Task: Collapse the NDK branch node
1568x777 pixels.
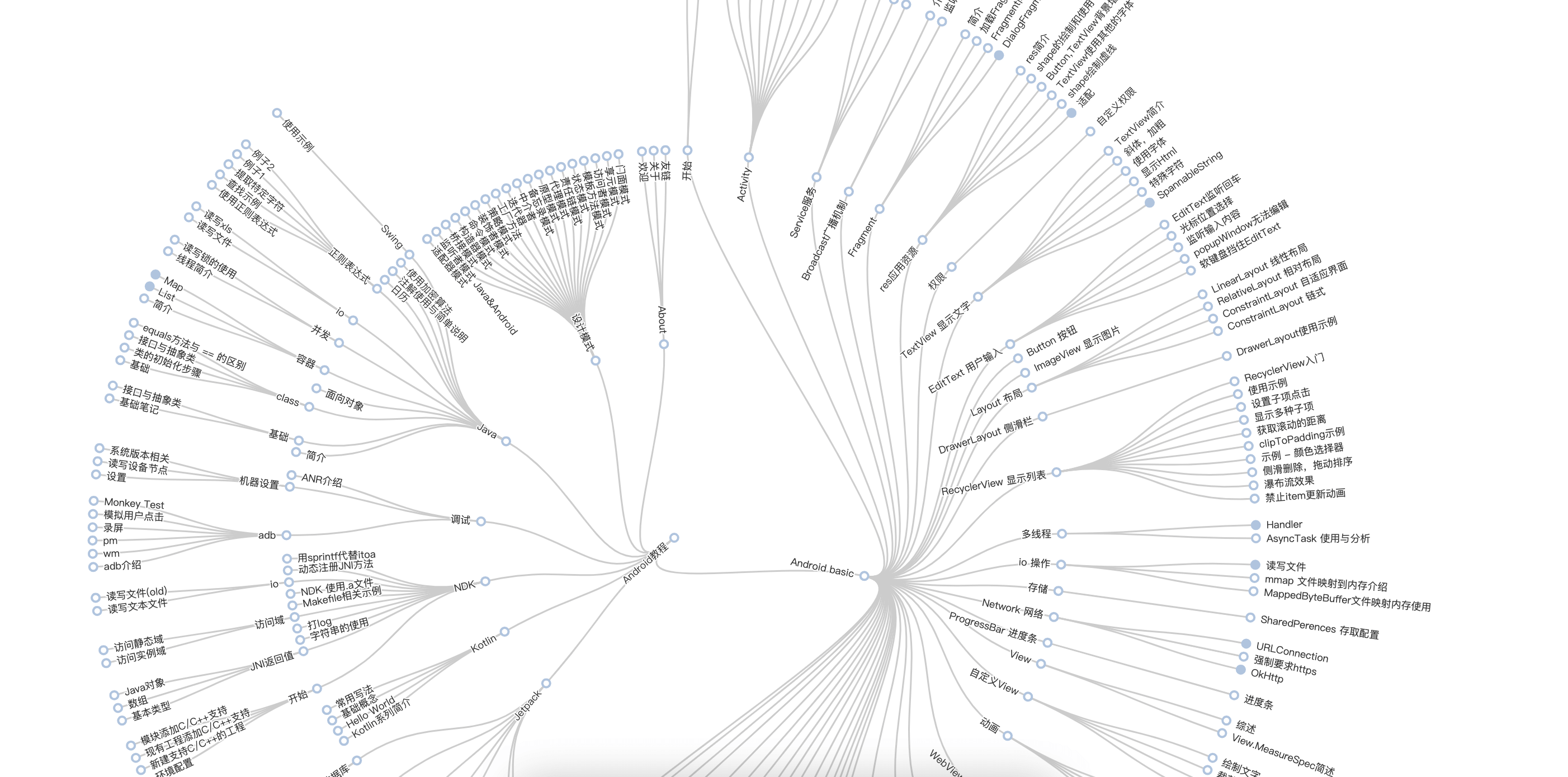Action: click(485, 582)
